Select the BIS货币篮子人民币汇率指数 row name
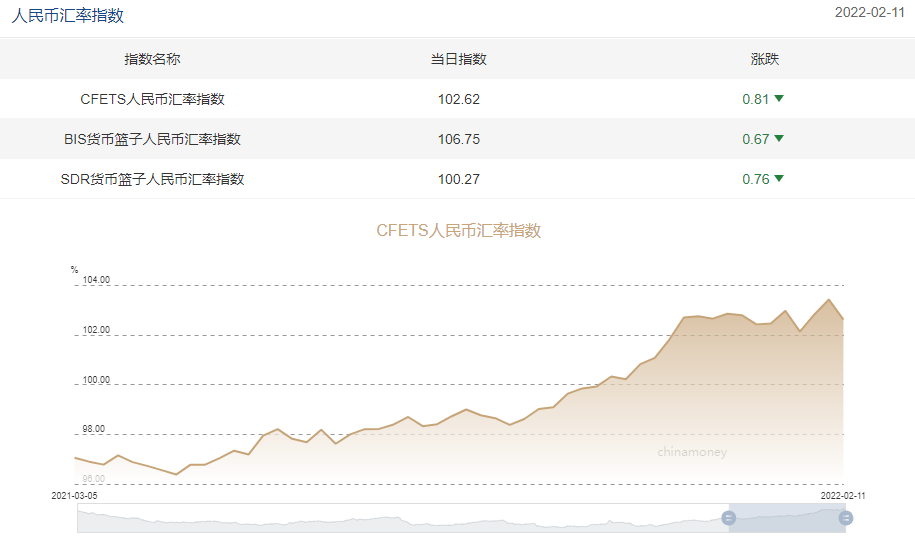Screen dimensions: 915x548 (x=152, y=139)
